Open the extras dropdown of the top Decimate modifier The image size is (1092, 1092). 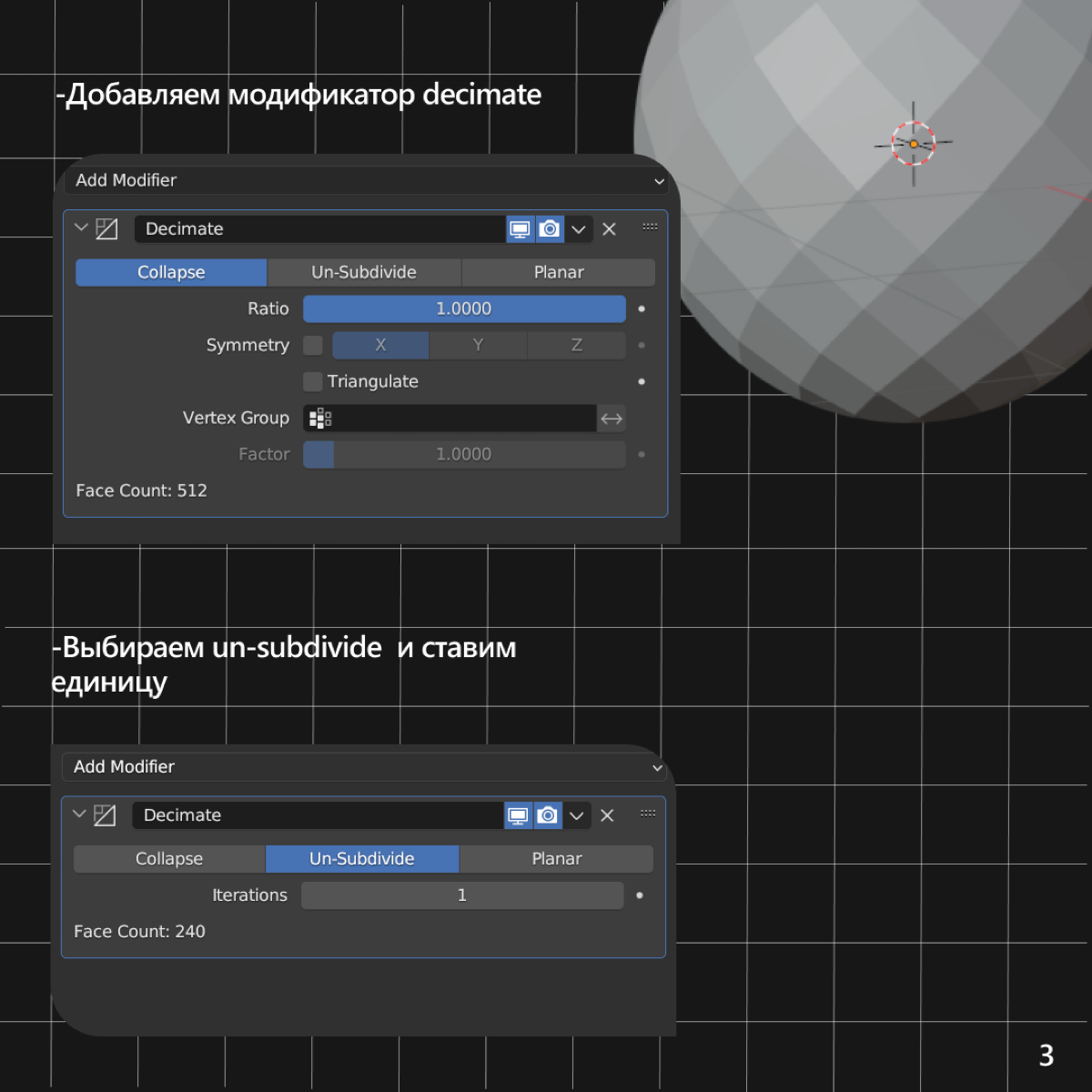579,229
